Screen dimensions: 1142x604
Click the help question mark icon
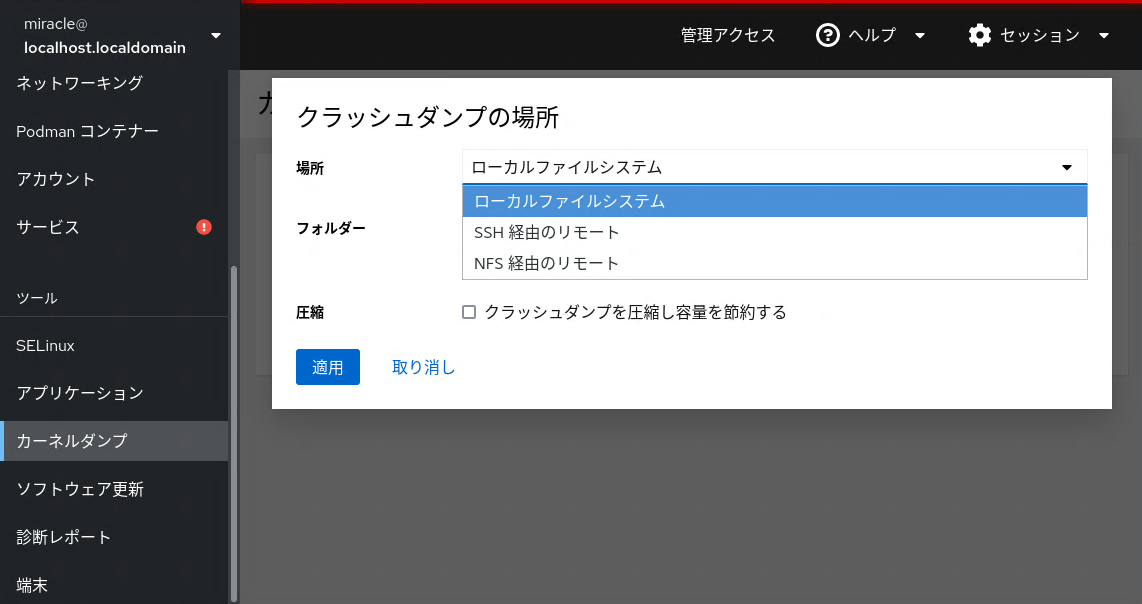[x=827, y=36]
